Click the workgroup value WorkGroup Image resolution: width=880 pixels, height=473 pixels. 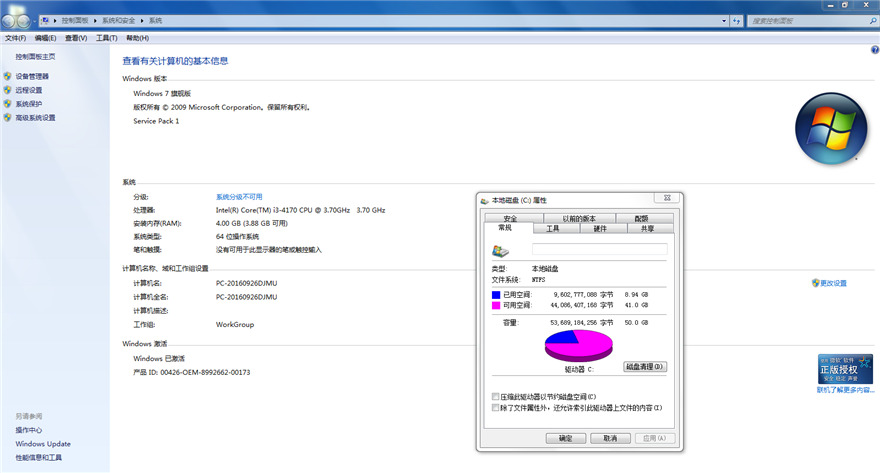(235, 325)
